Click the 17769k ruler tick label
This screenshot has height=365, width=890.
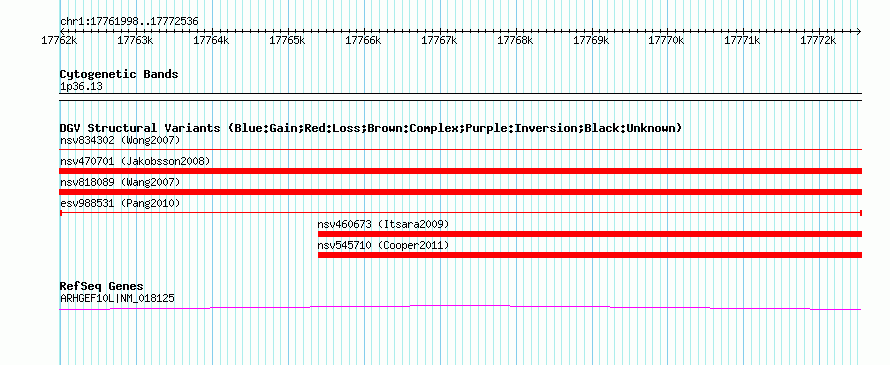592,41
